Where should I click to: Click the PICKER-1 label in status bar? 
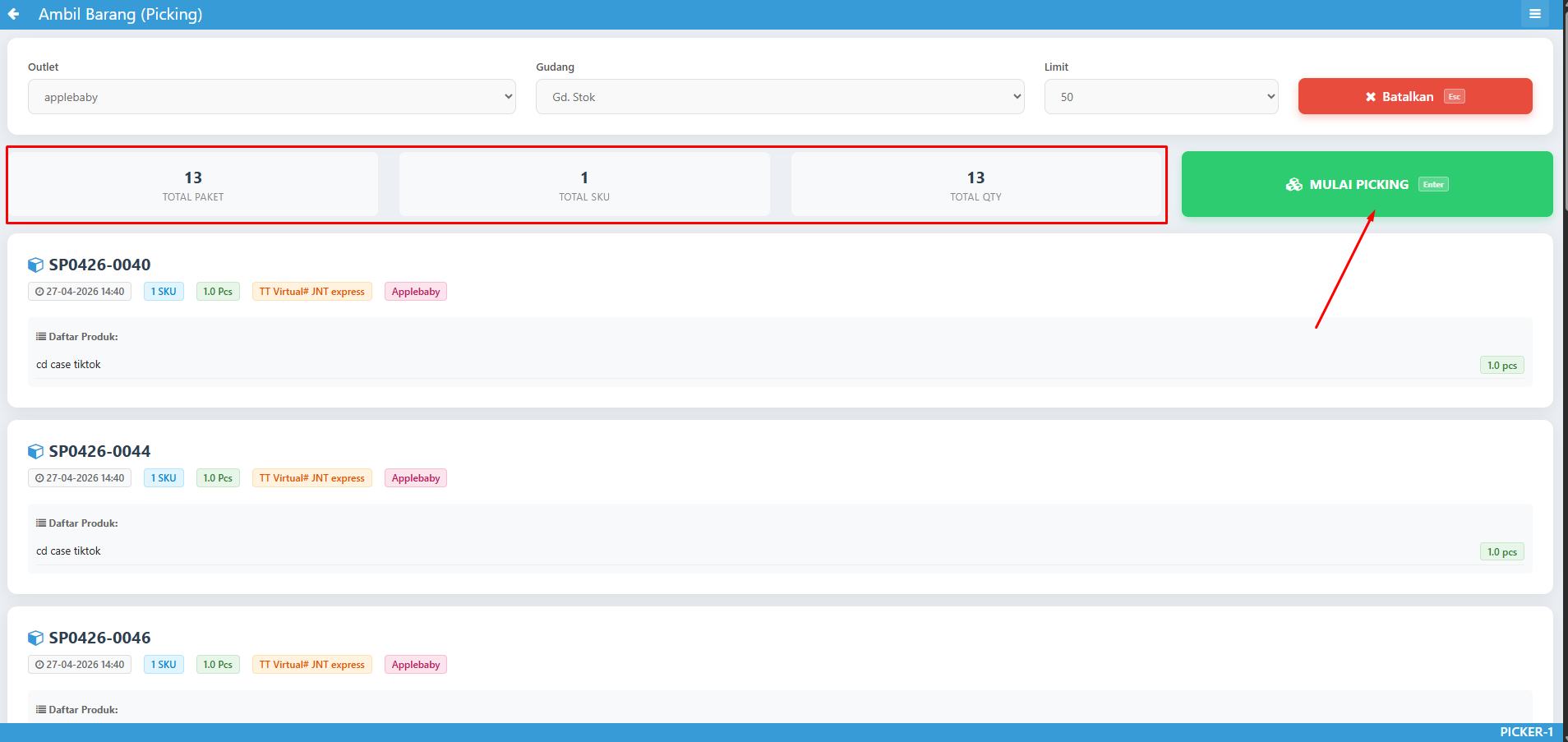[1526, 732]
